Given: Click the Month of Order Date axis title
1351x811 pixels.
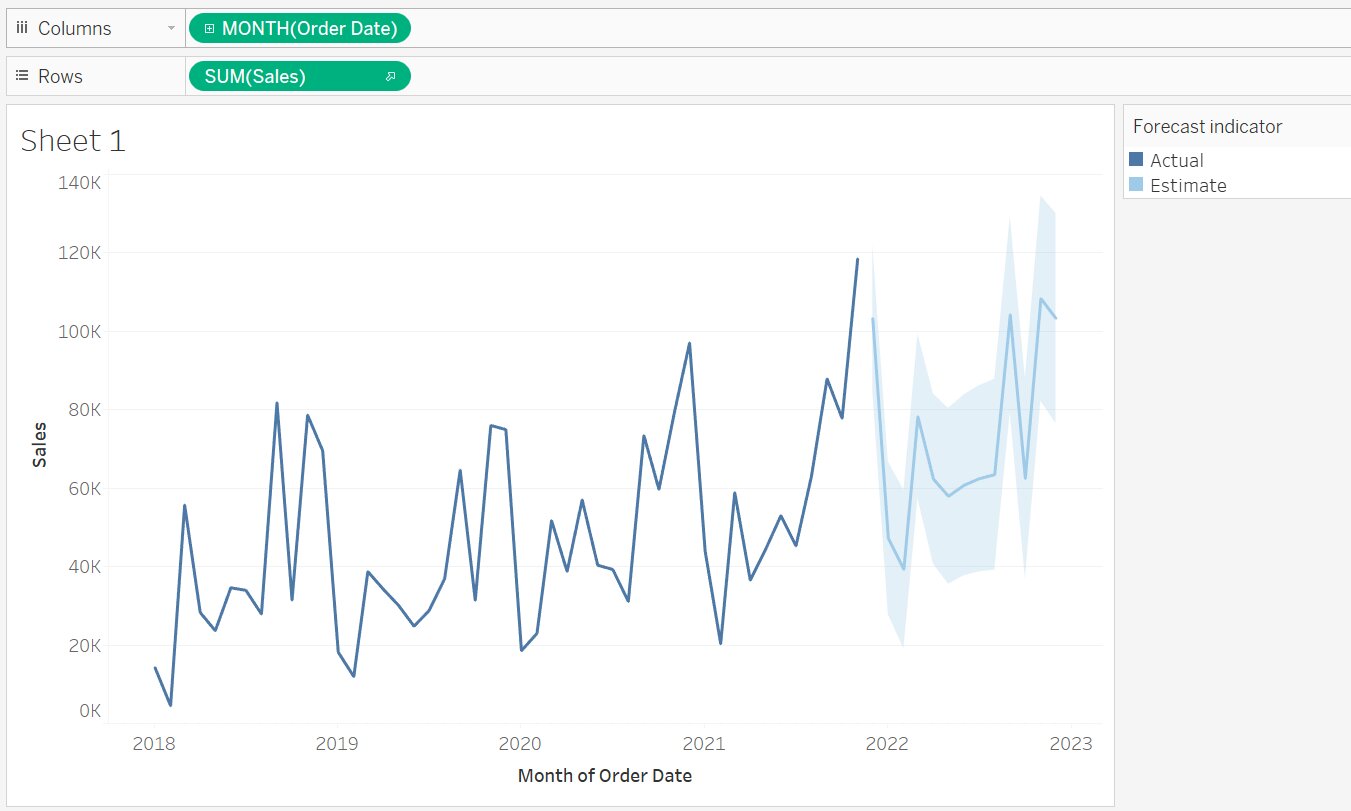Looking at the screenshot, I should click(604, 775).
